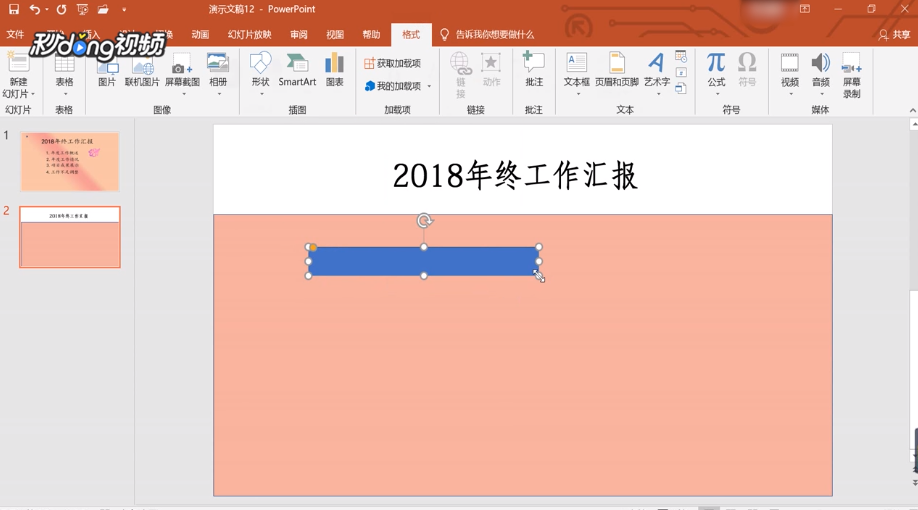Image resolution: width=918 pixels, height=510 pixels.
Task: Switch to the 帮助 ribbon tab
Action: 371,35
